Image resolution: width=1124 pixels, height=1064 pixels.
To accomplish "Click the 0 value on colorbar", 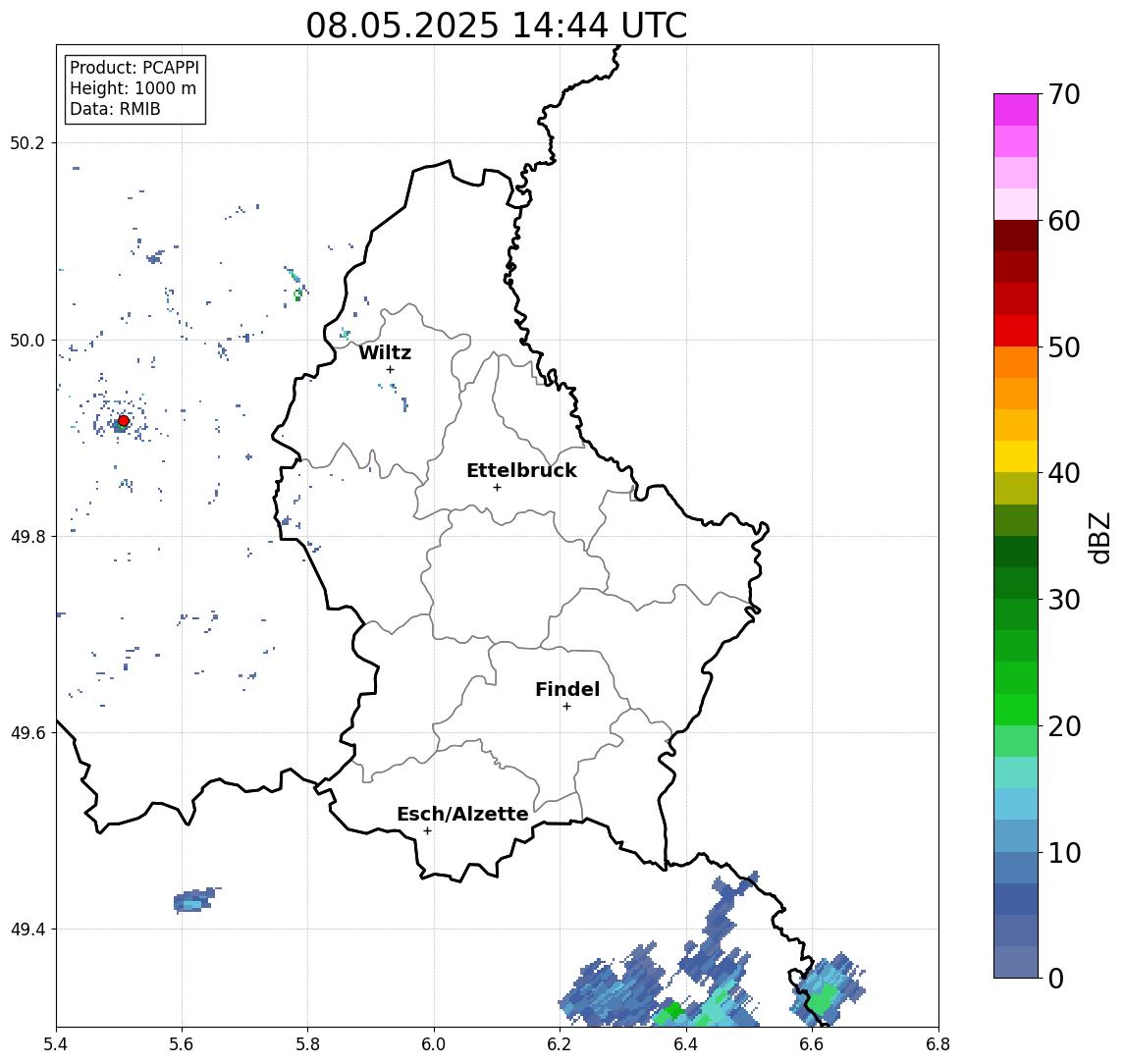I will click(x=1056, y=978).
